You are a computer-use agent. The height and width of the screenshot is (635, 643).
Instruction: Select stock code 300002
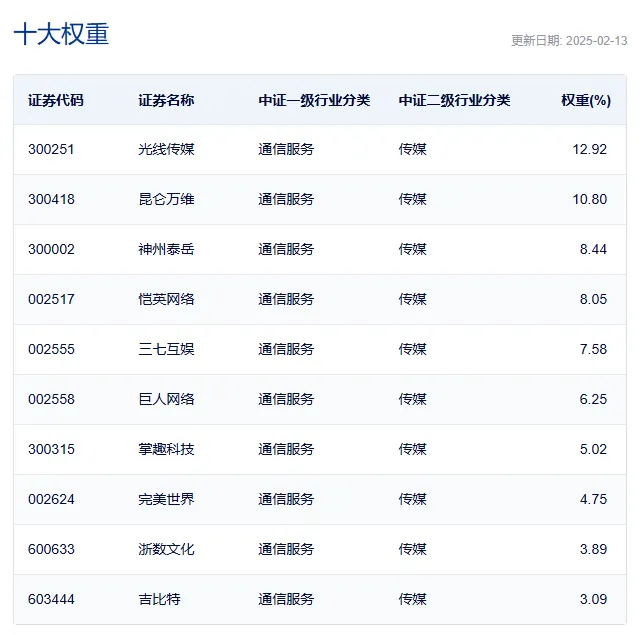tap(51, 249)
